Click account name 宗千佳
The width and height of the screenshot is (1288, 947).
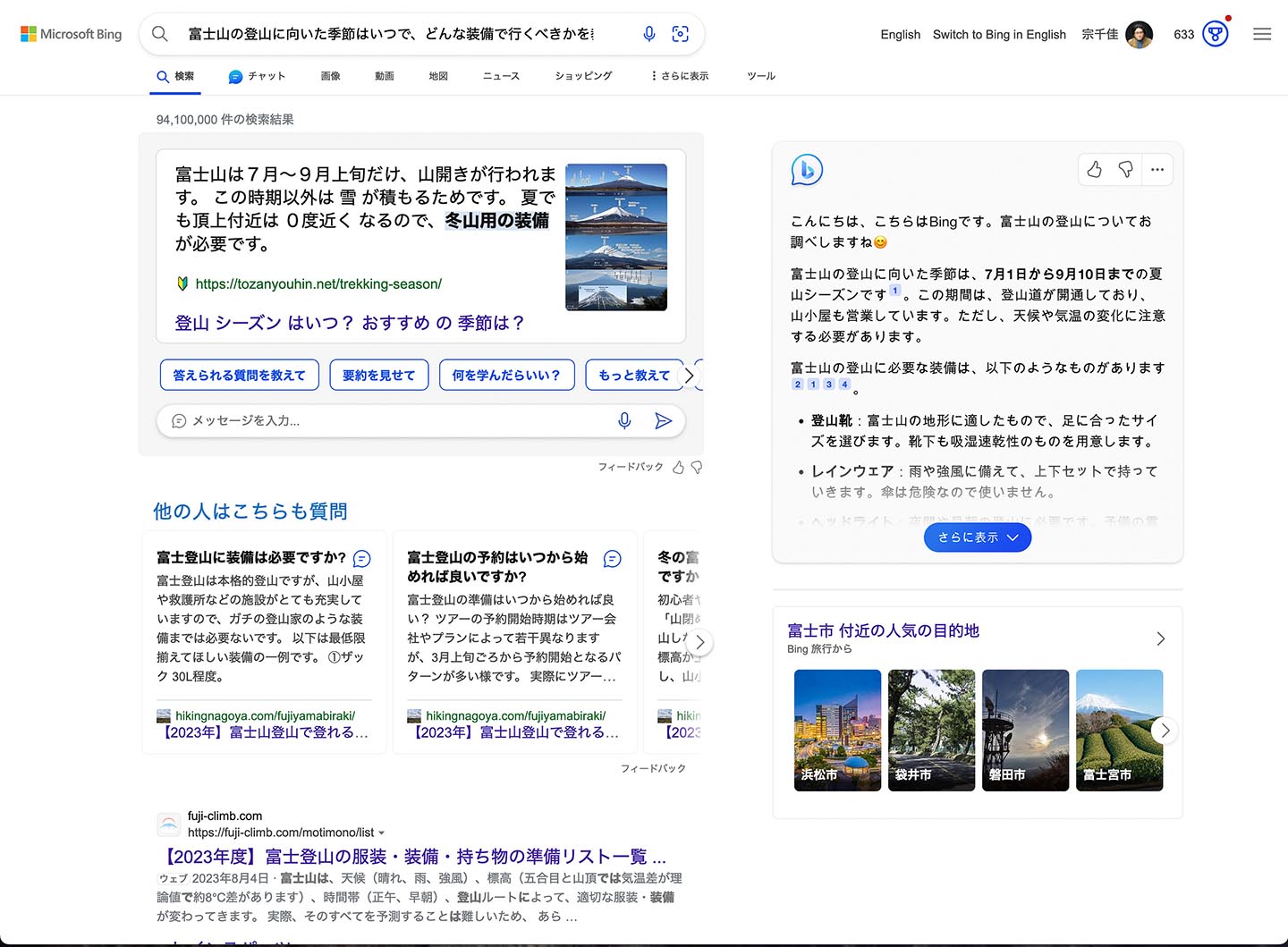click(1099, 34)
